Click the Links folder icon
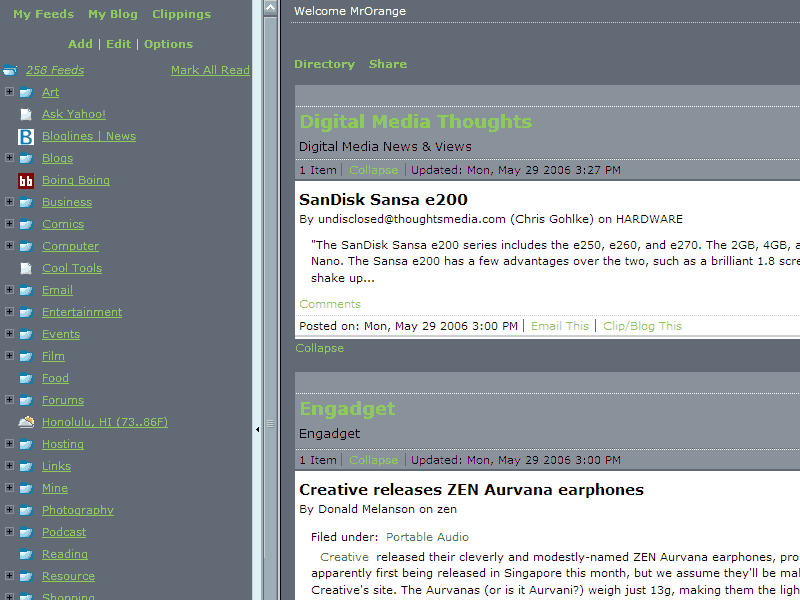The image size is (800, 600). (x=26, y=466)
